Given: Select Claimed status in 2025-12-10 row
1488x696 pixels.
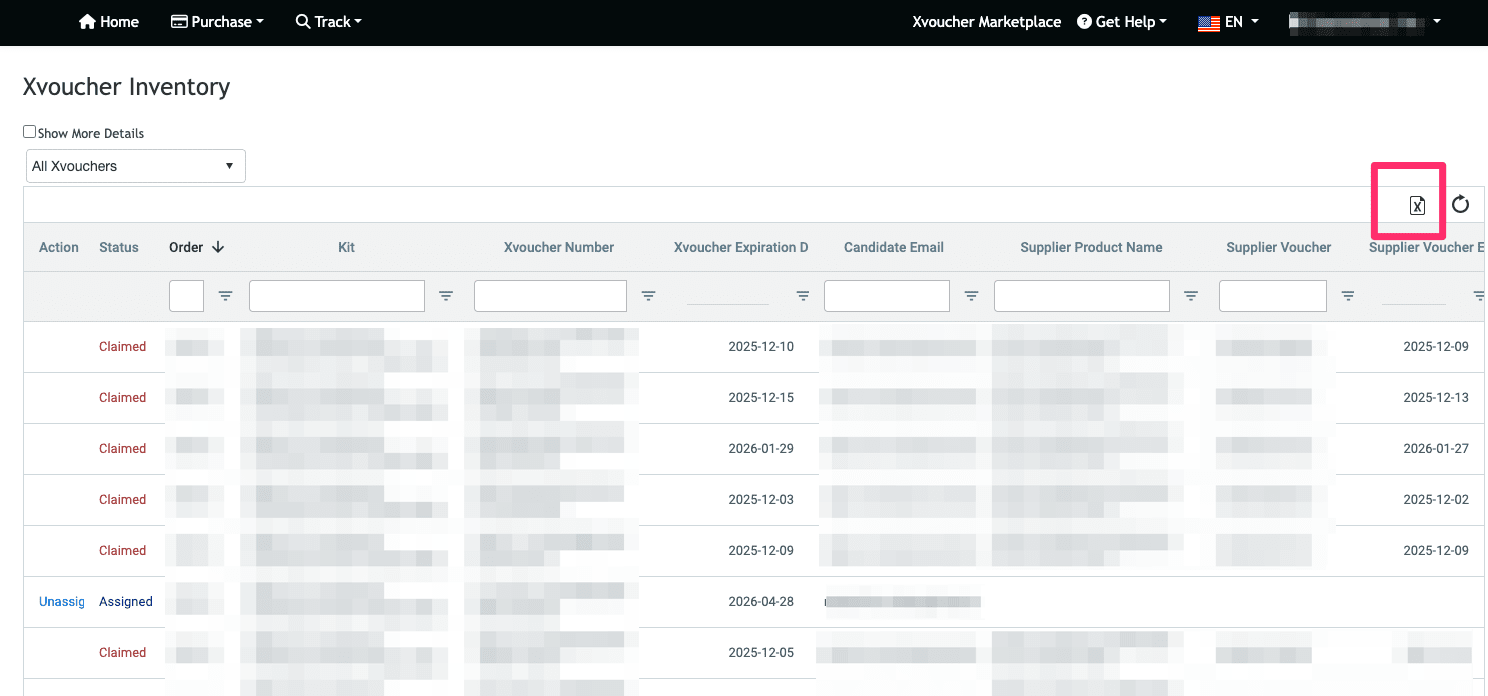Looking at the screenshot, I should point(122,346).
